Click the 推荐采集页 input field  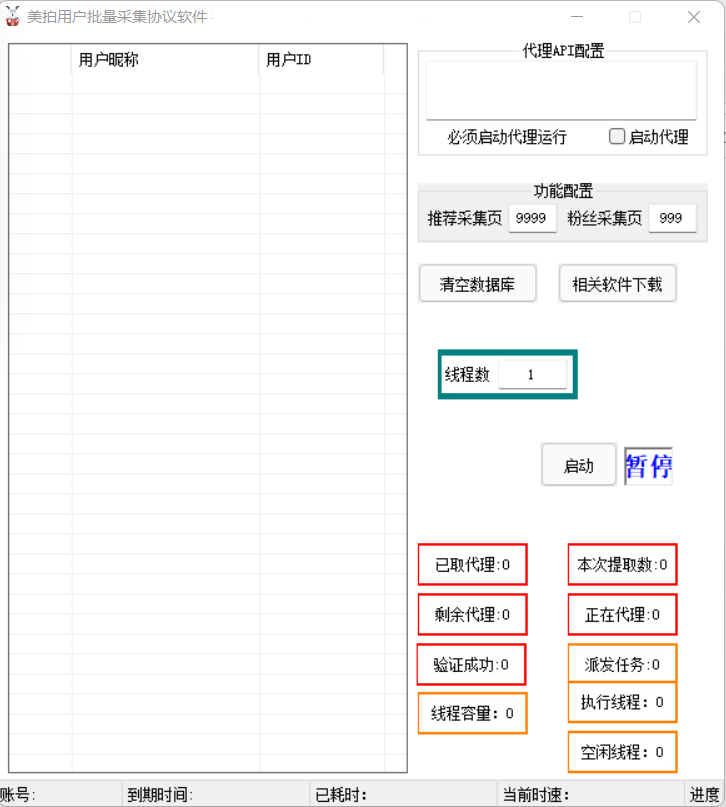click(x=533, y=218)
